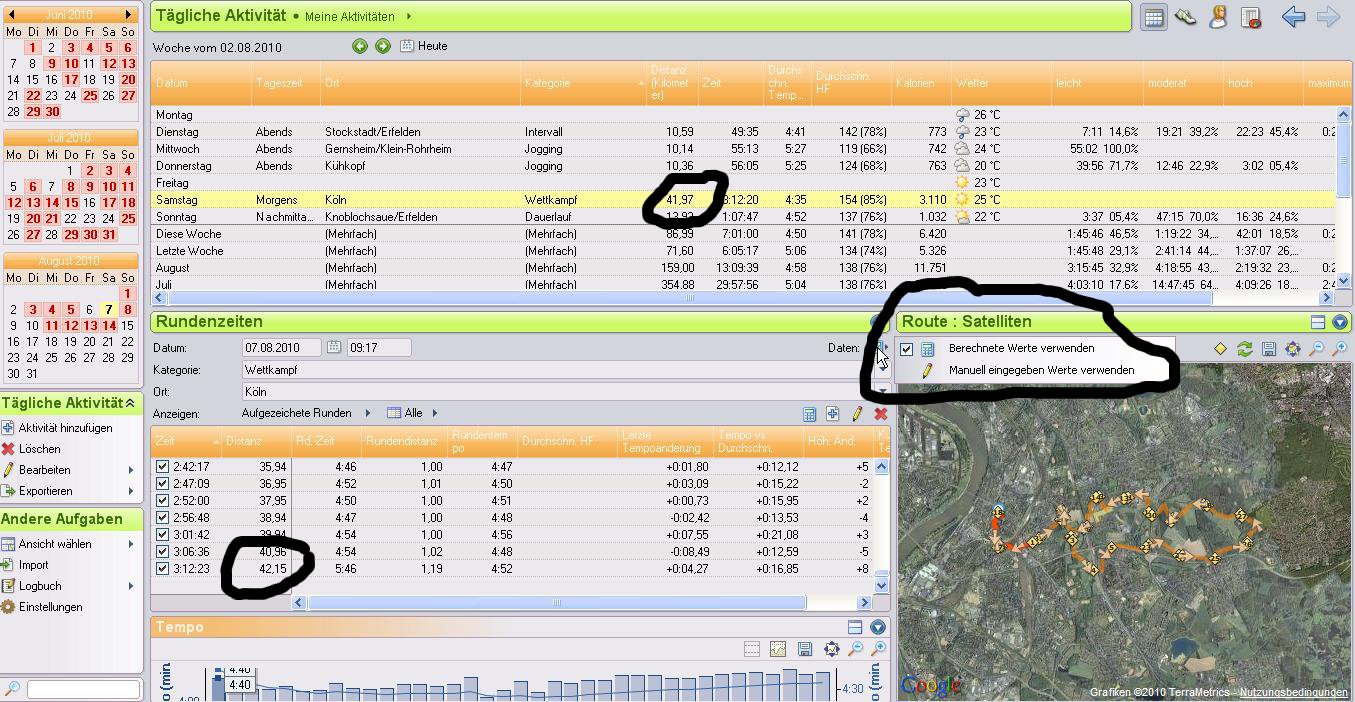Uncheck the lap at 2:42:17
This screenshot has height=702, width=1355.
[163, 466]
